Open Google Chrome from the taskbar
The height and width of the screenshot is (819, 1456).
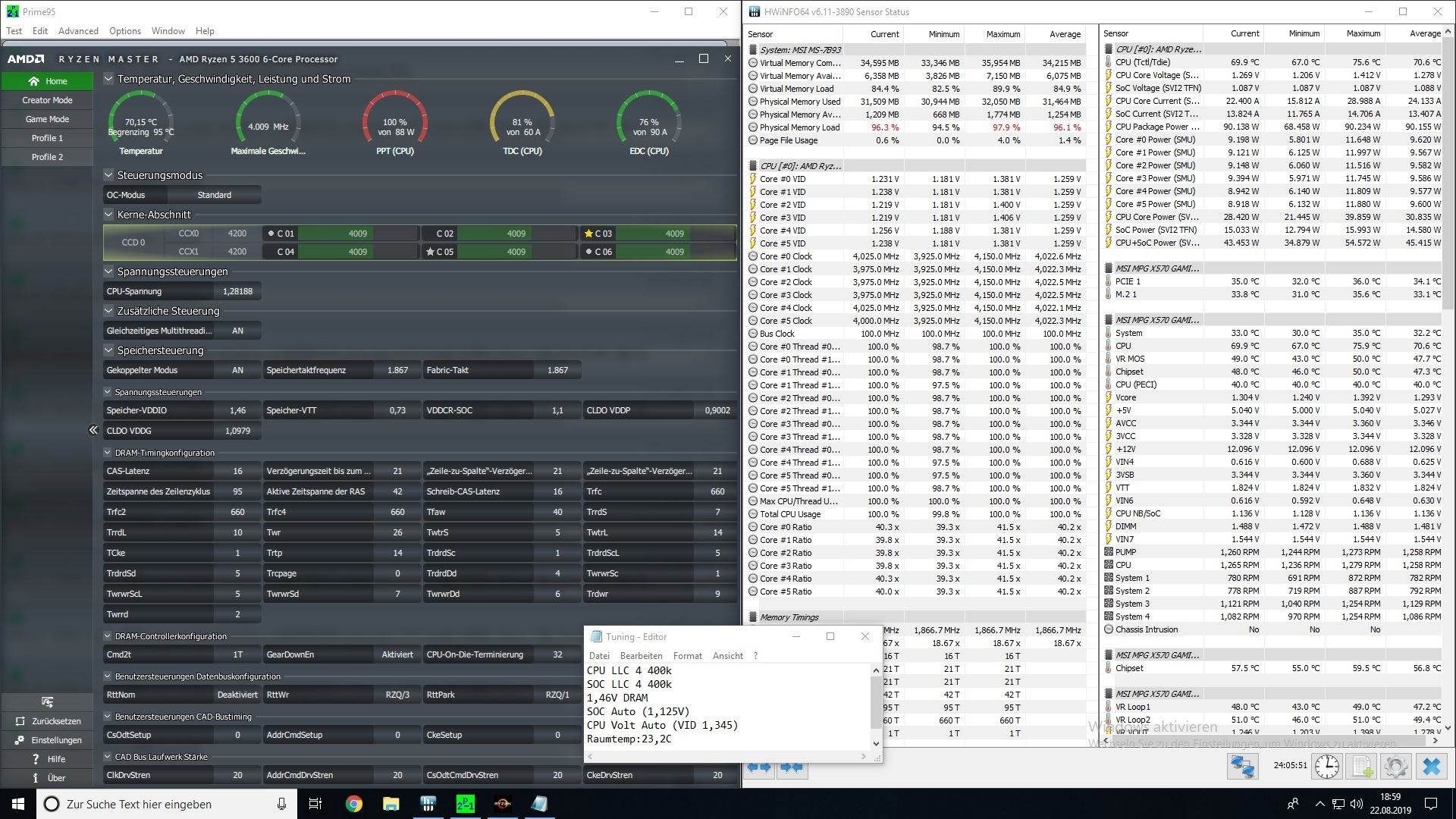point(354,804)
